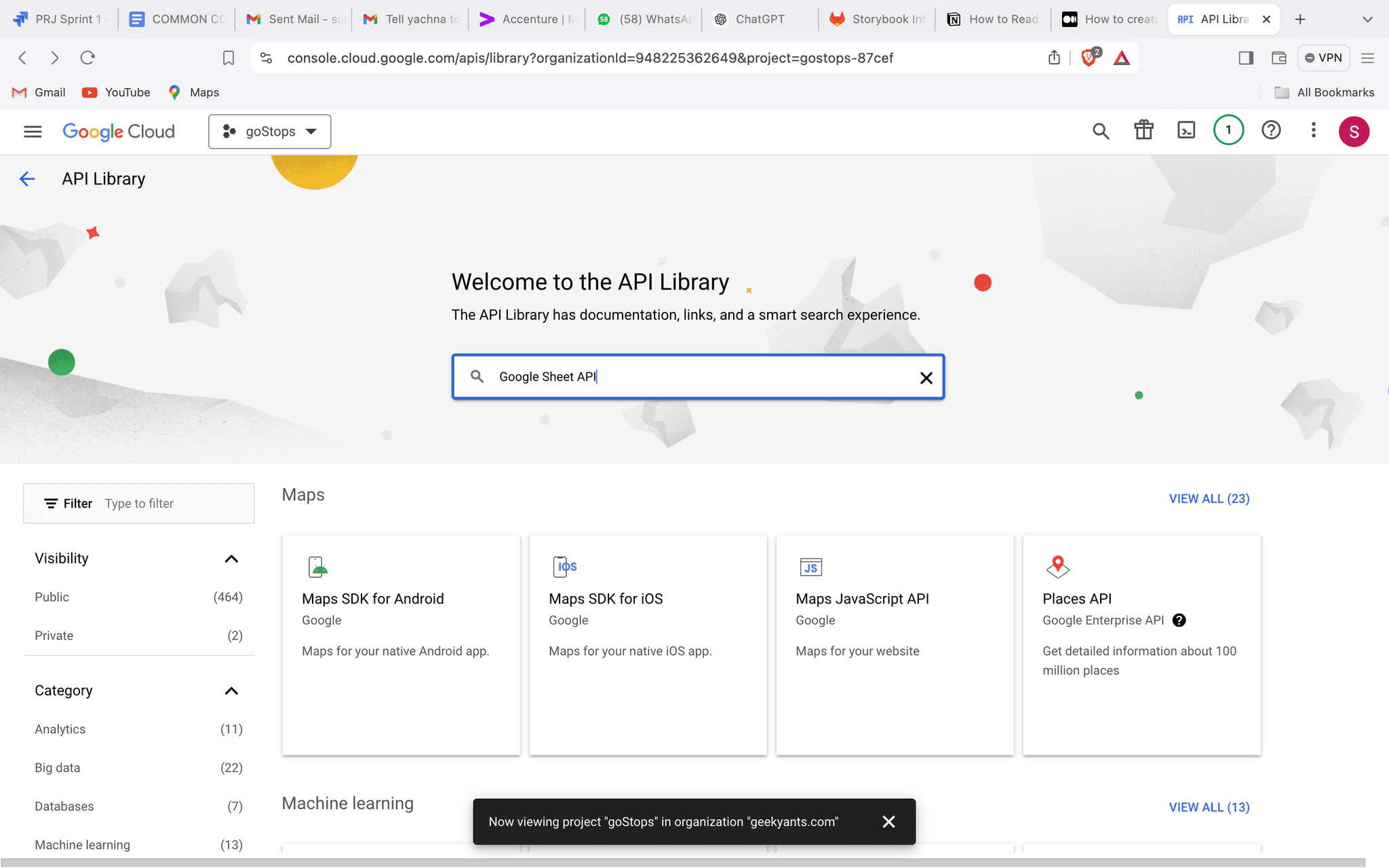Click the search magnifier in the top bar

[x=1101, y=130]
